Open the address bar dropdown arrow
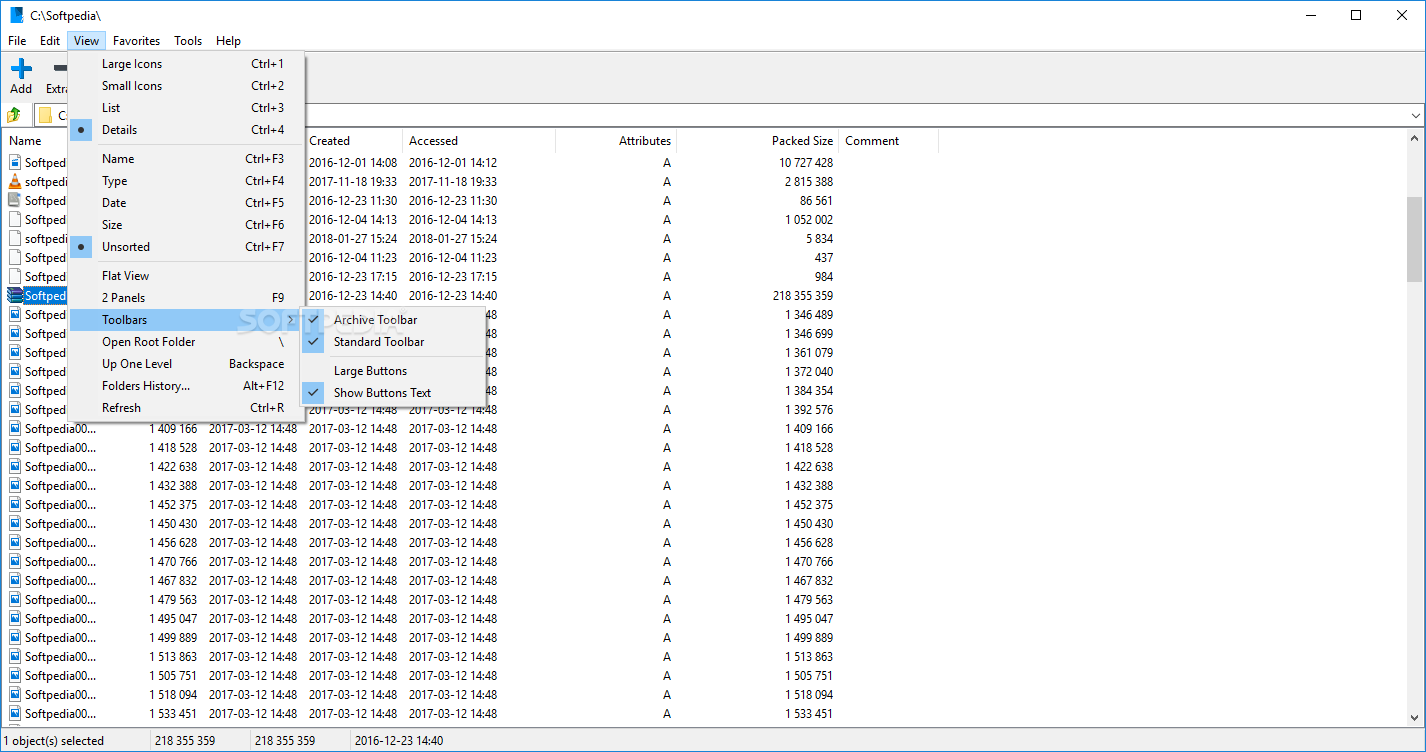Image resolution: width=1426 pixels, height=752 pixels. pos(1414,115)
